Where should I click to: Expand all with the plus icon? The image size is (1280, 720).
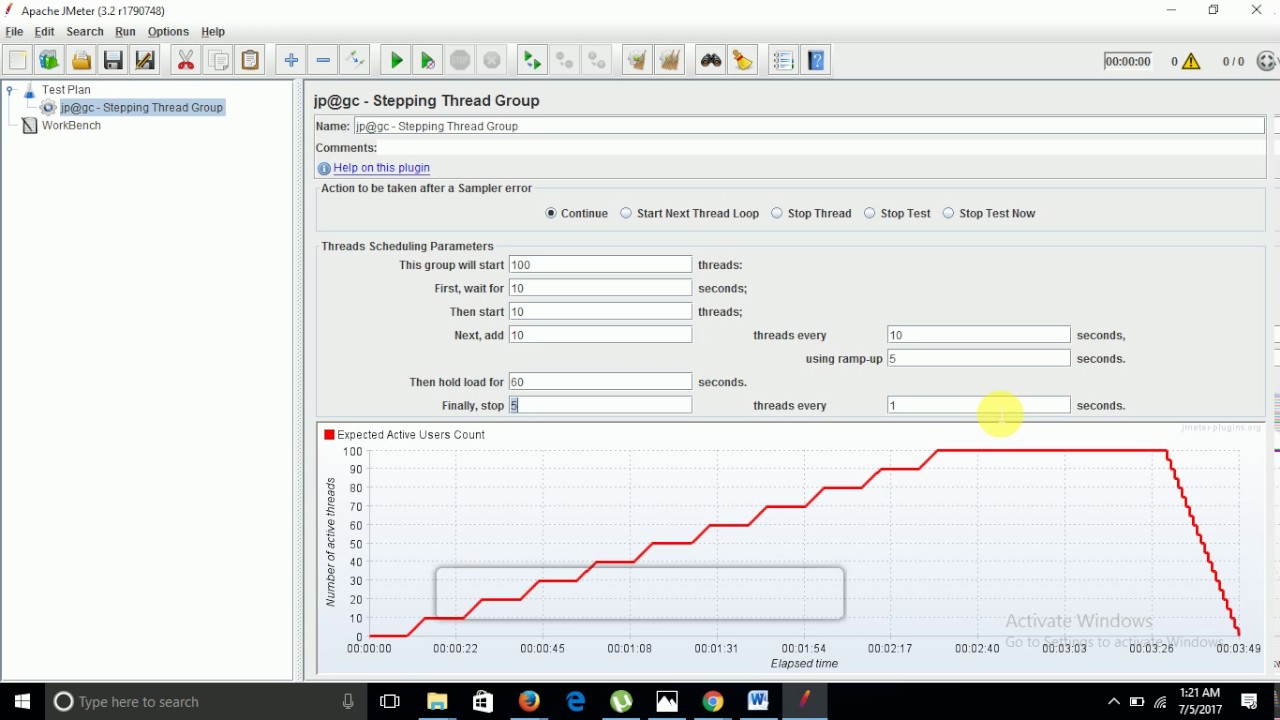(x=291, y=61)
